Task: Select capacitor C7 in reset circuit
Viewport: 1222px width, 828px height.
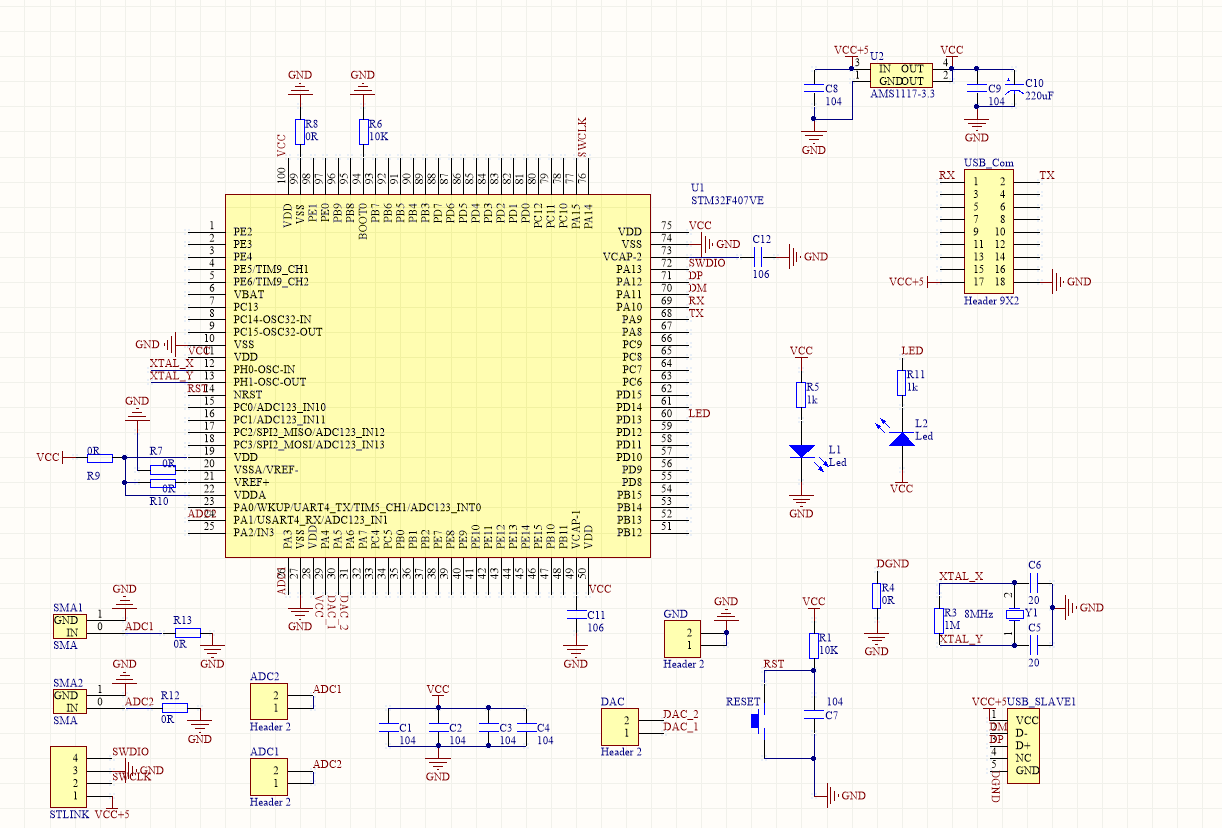Action: (x=813, y=715)
